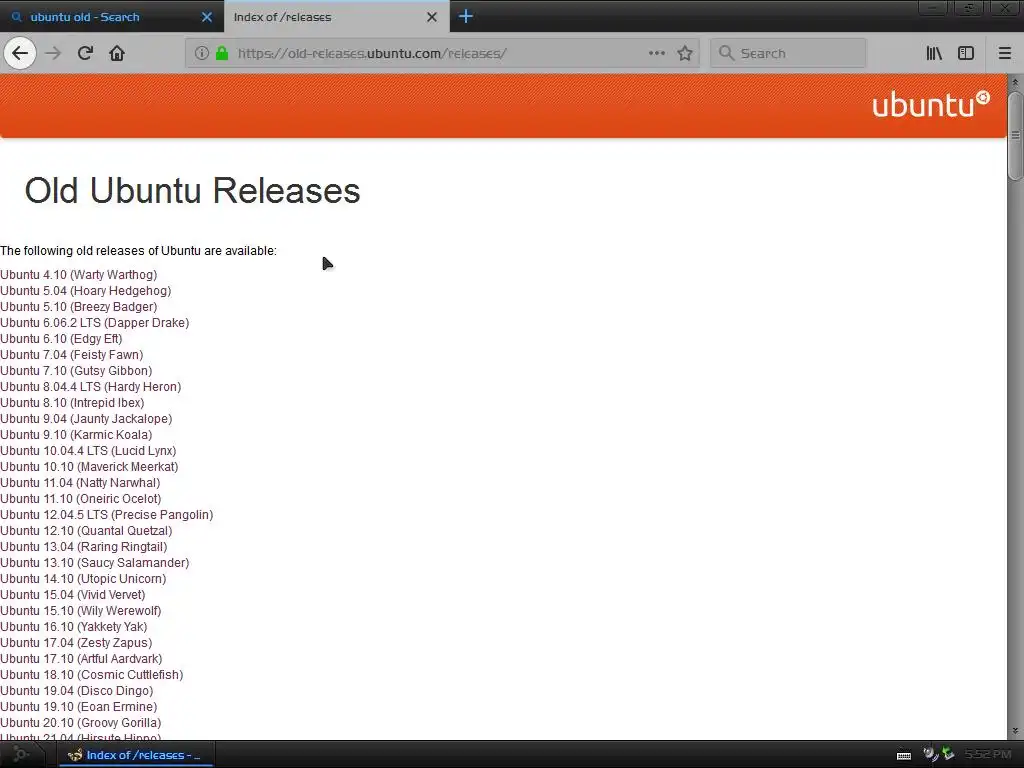Click the keyboard icon in the system tray
Screen dimensions: 1024x768
tap(904, 756)
